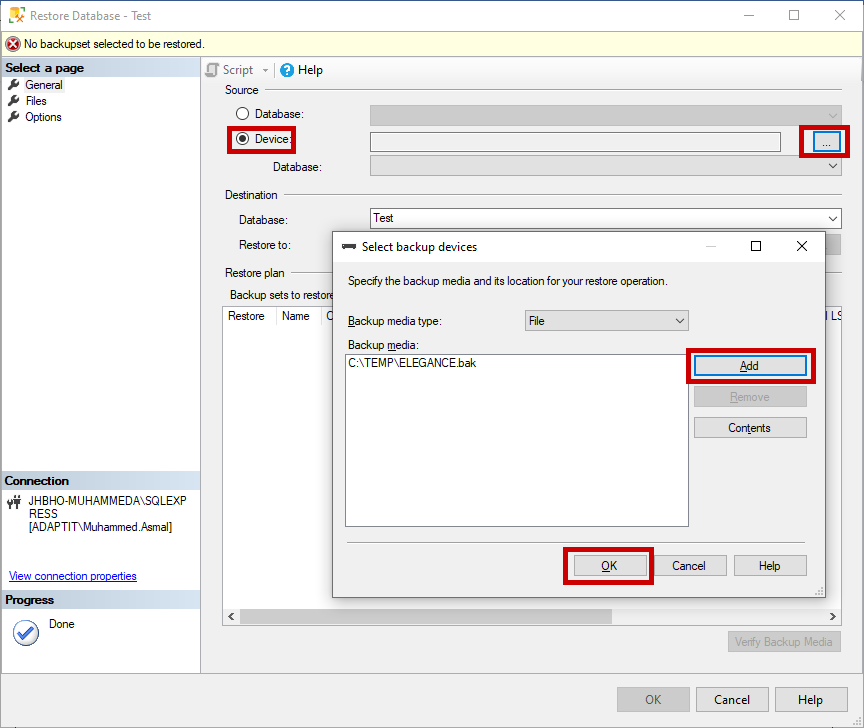Maximize the Select backup devices dialog

point(756,246)
